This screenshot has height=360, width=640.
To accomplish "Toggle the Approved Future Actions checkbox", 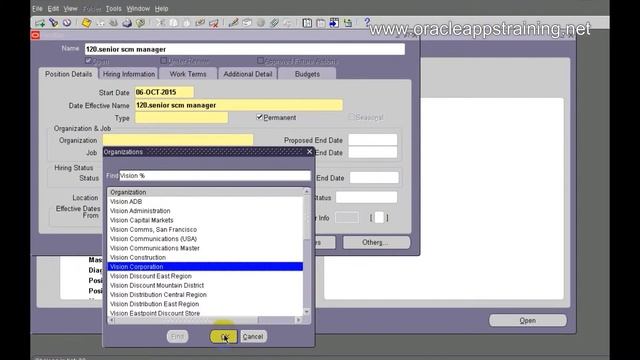I will [x=260, y=61].
